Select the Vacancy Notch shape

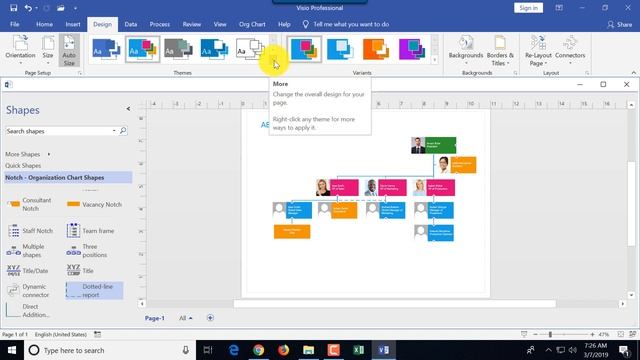click(x=94, y=204)
